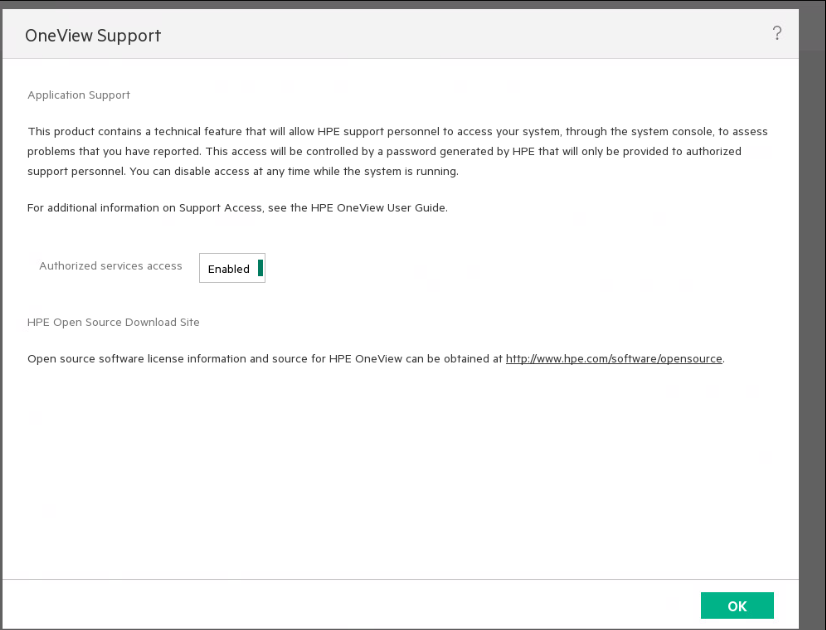Click the "Authorized services access" label
Viewport: 826px width, 630px height.
tap(110, 266)
